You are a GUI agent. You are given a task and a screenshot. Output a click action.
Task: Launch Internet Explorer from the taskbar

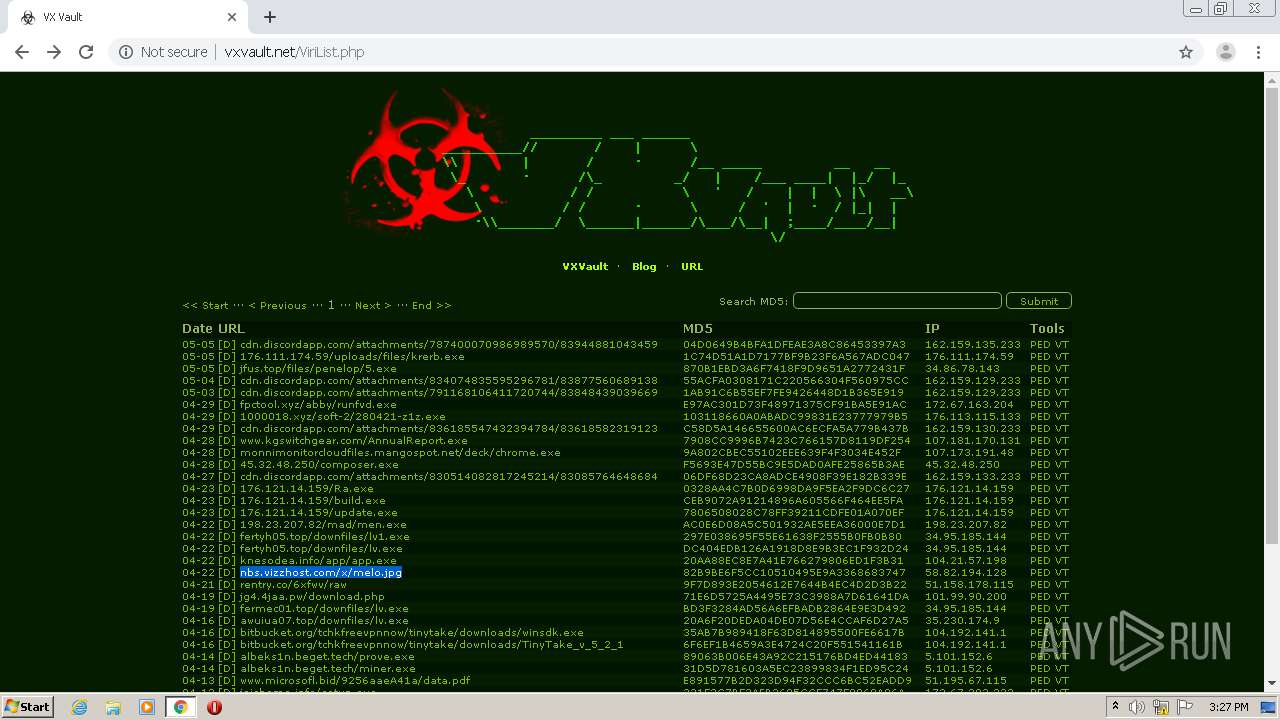pos(79,707)
